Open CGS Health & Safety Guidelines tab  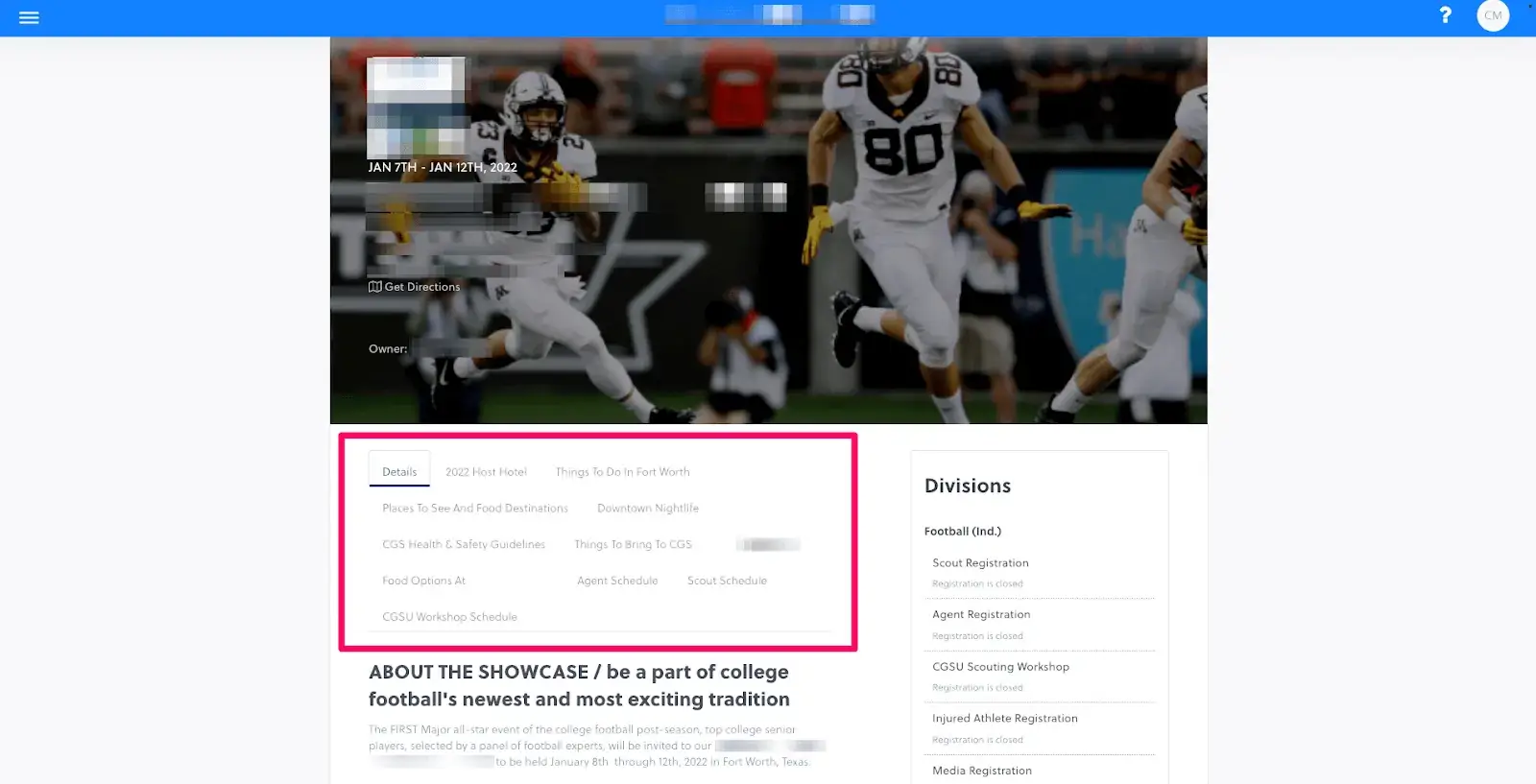click(464, 544)
